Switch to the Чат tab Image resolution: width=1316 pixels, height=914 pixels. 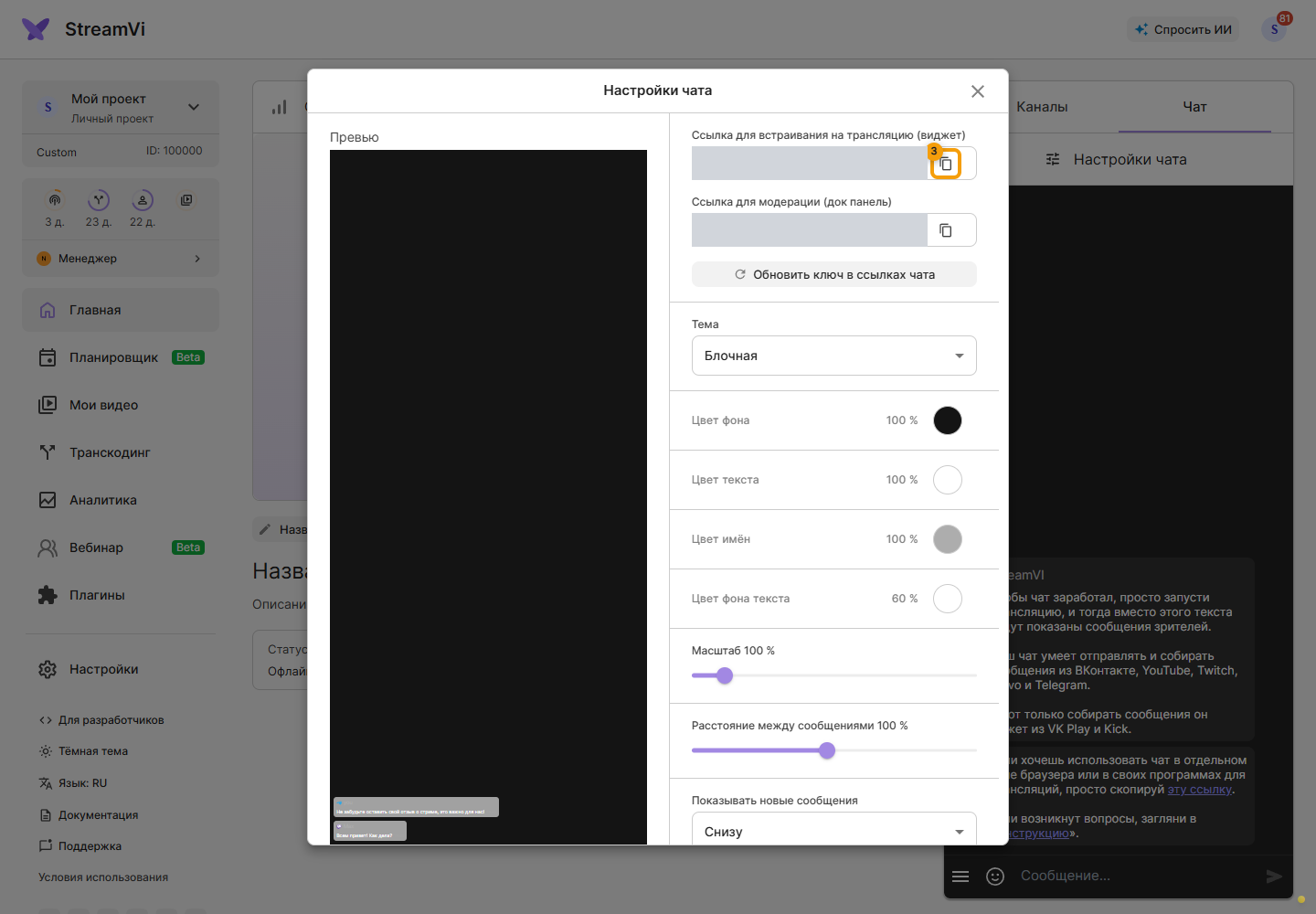tap(1194, 107)
